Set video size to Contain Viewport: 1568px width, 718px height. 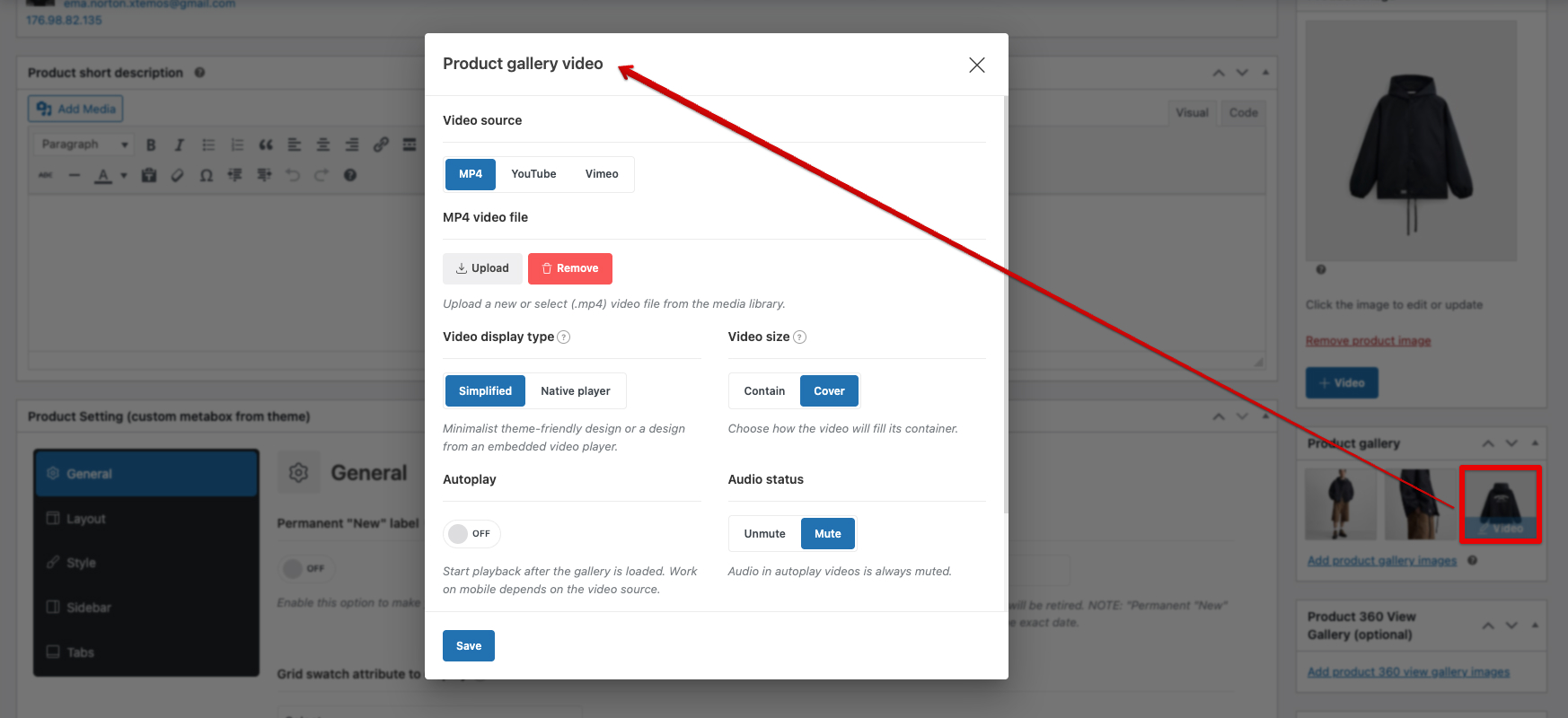pyautogui.click(x=764, y=391)
